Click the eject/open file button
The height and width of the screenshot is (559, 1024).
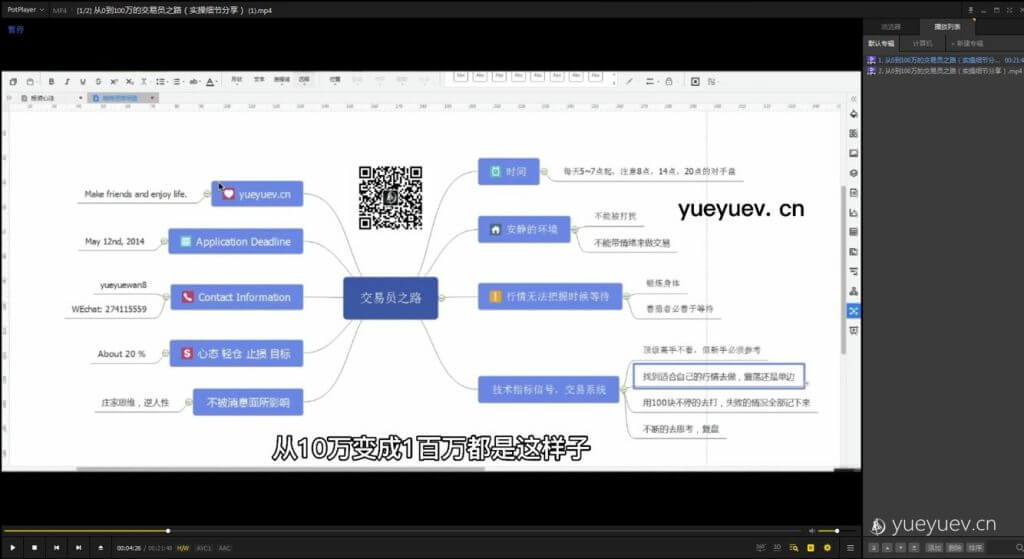coord(101,548)
